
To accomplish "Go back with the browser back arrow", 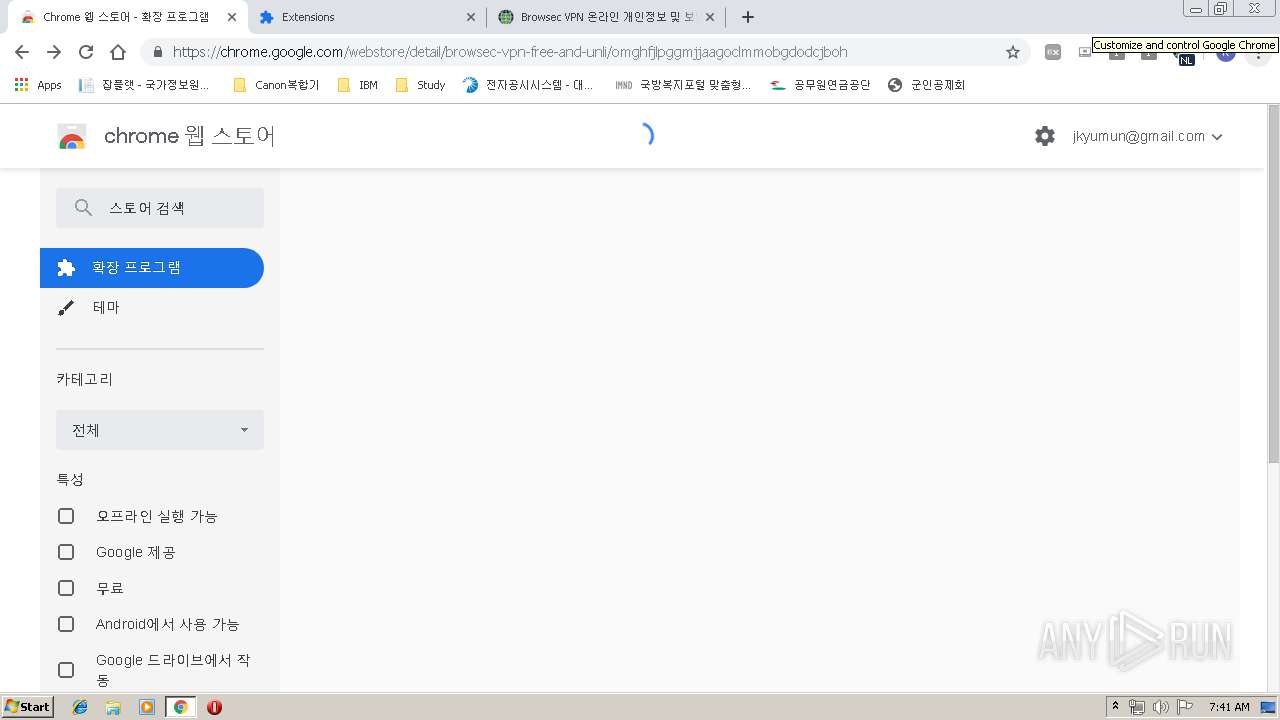I will tap(22, 52).
